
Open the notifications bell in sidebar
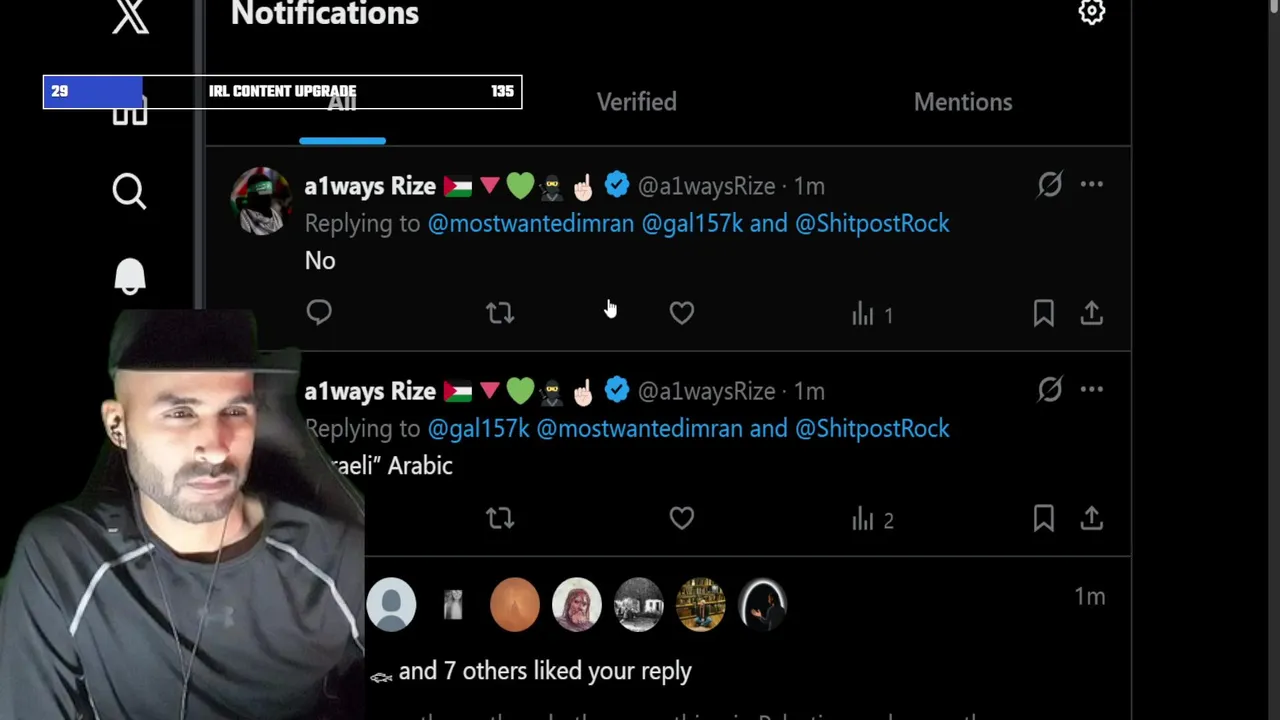tap(129, 277)
